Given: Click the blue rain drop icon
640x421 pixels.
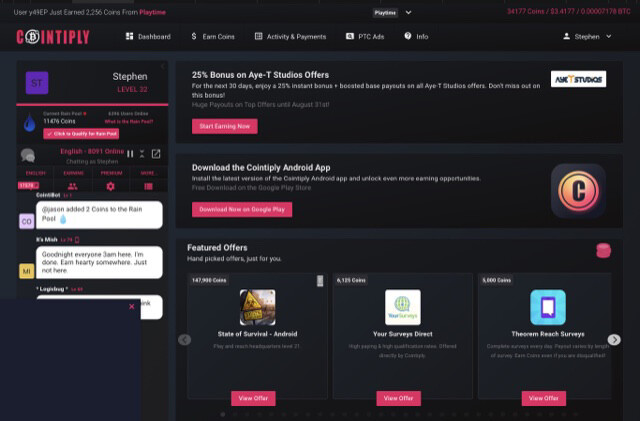Looking at the screenshot, I should (29, 123).
